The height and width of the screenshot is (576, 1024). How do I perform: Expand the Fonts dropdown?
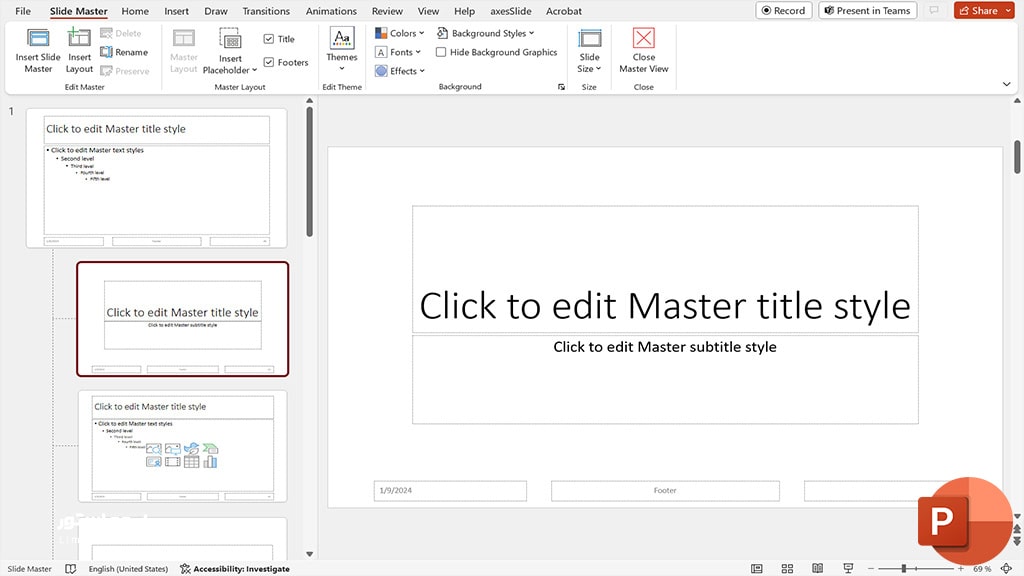coord(398,52)
